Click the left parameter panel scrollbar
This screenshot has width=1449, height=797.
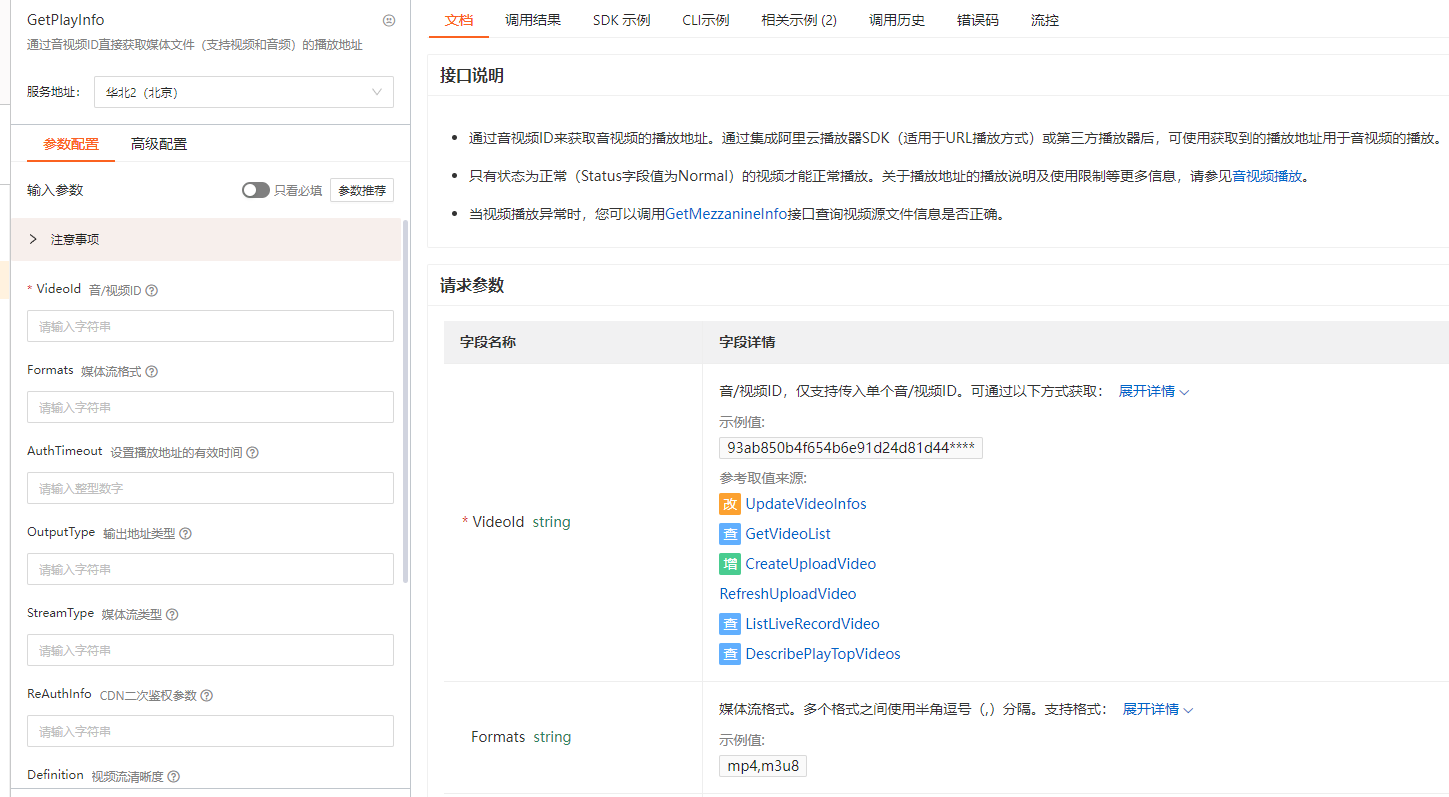(x=405, y=400)
